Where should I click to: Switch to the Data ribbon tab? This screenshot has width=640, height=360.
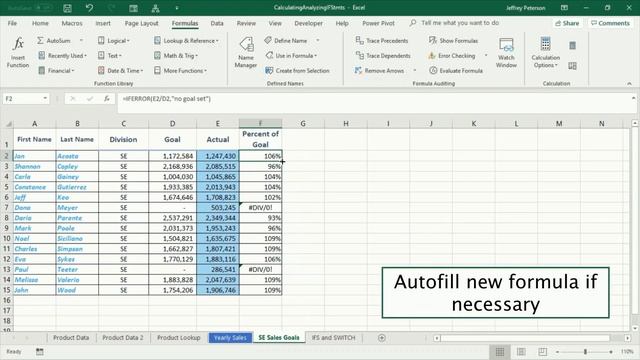(217, 23)
